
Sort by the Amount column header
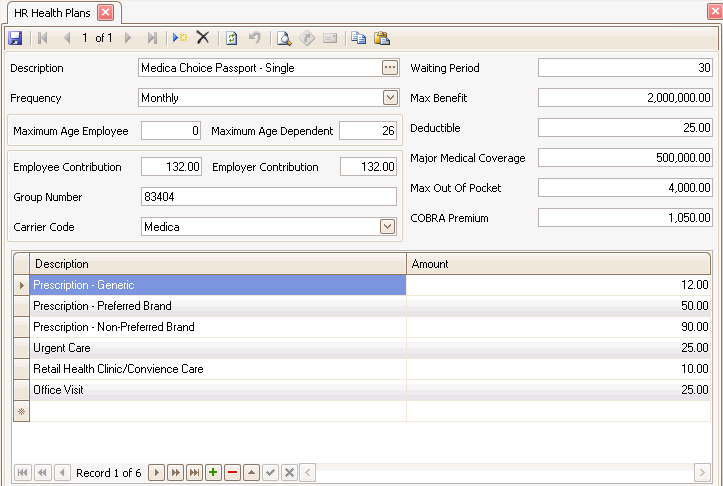[x=558, y=264]
